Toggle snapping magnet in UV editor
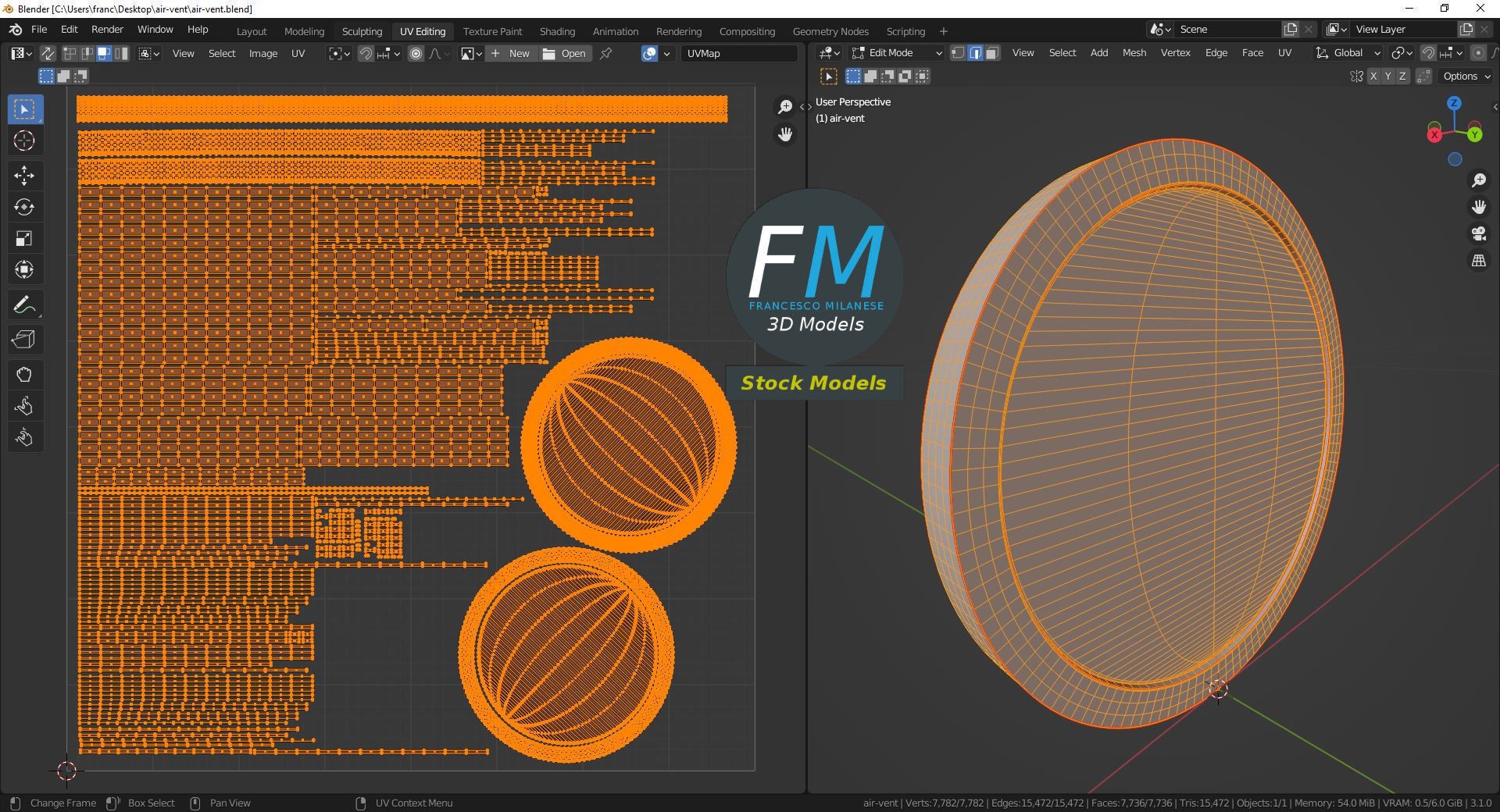1500x812 pixels. click(365, 53)
